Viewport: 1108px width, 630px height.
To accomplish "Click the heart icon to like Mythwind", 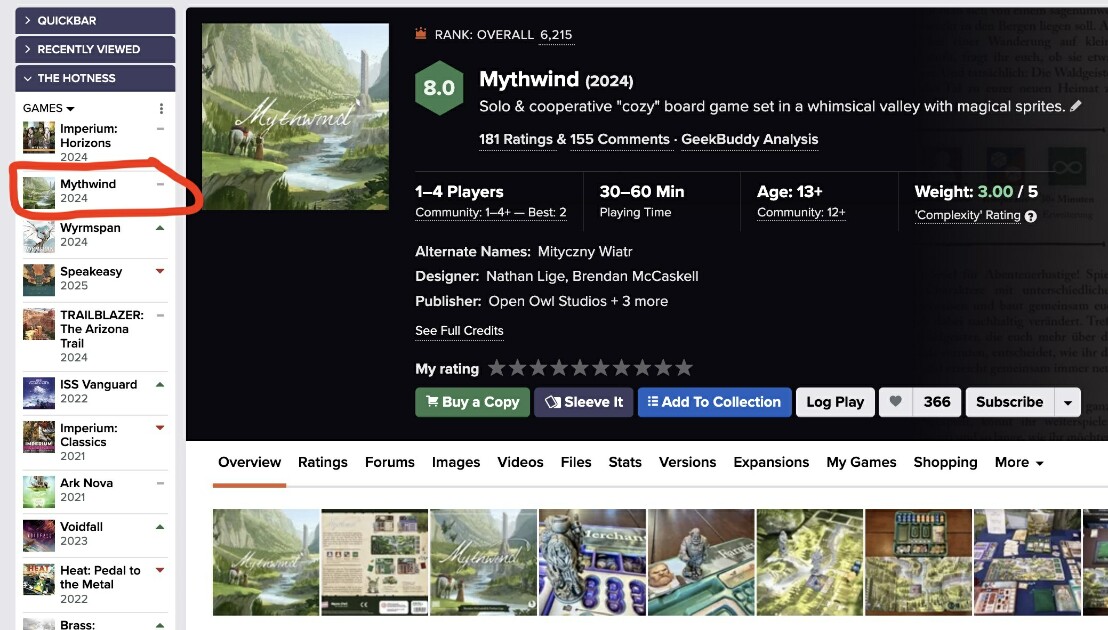I will [x=896, y=402].
